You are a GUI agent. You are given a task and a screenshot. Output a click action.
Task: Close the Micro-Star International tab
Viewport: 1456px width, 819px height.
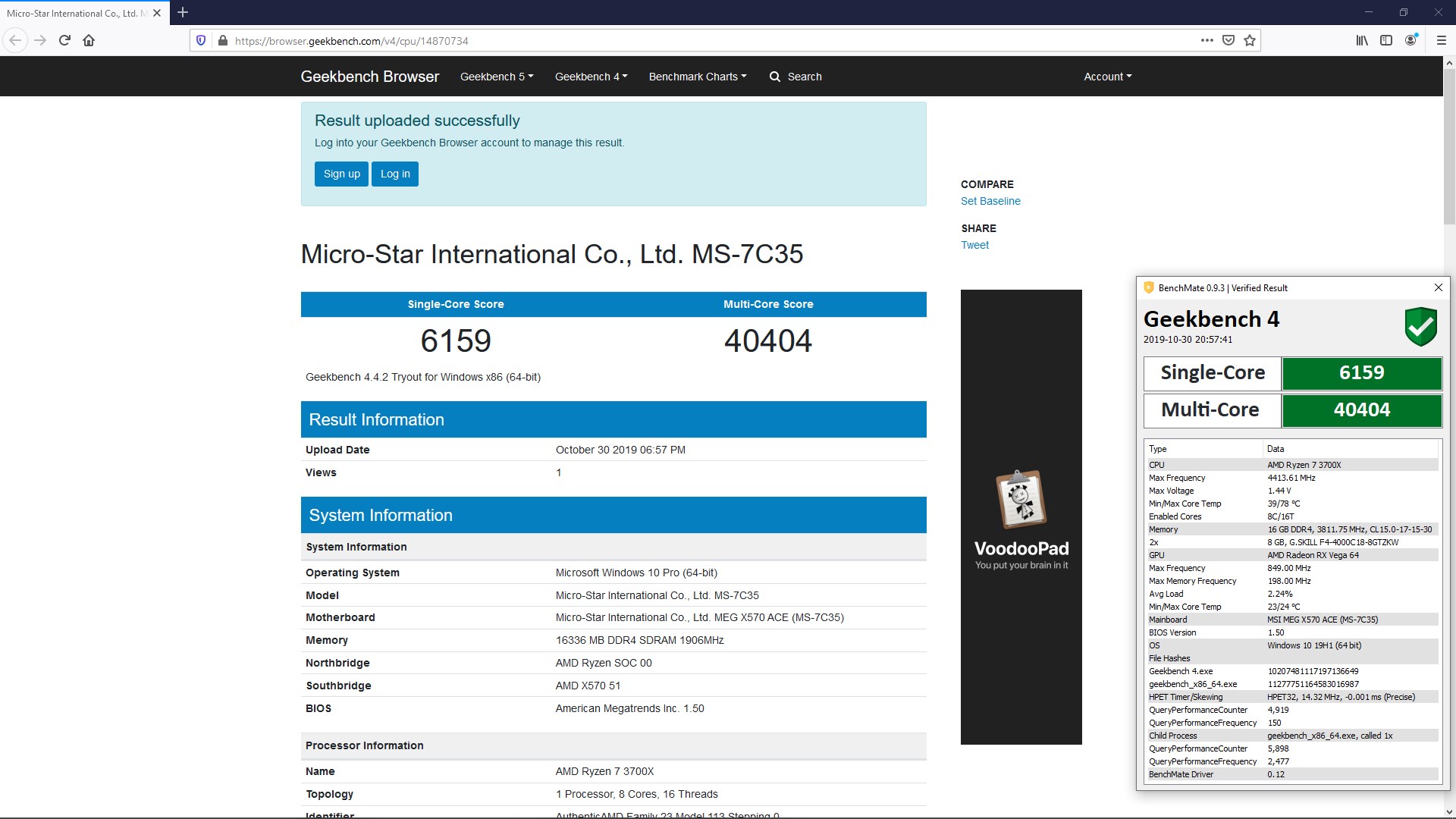click(x=157, y=13)
